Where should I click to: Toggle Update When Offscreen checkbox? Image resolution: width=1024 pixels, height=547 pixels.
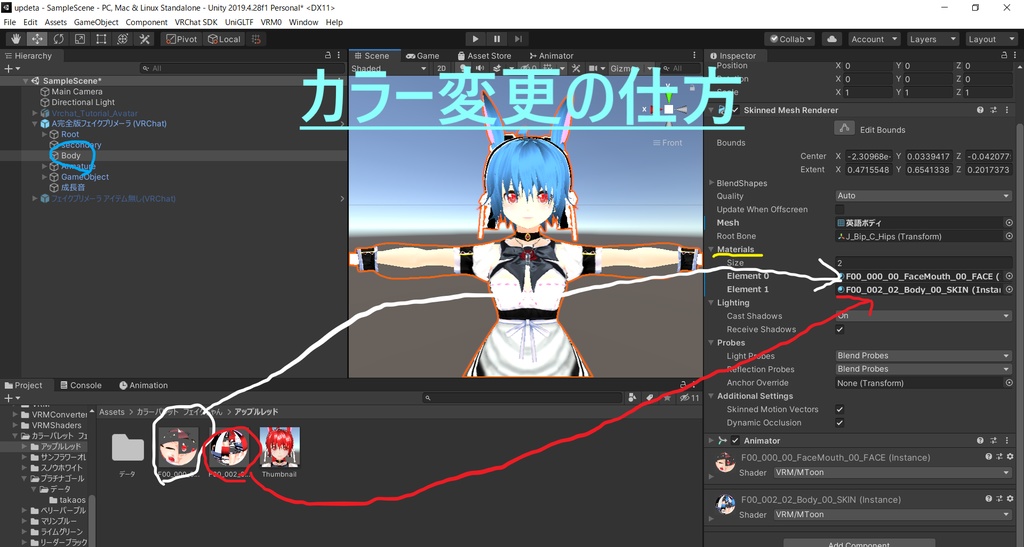click(x=840, y=210)
